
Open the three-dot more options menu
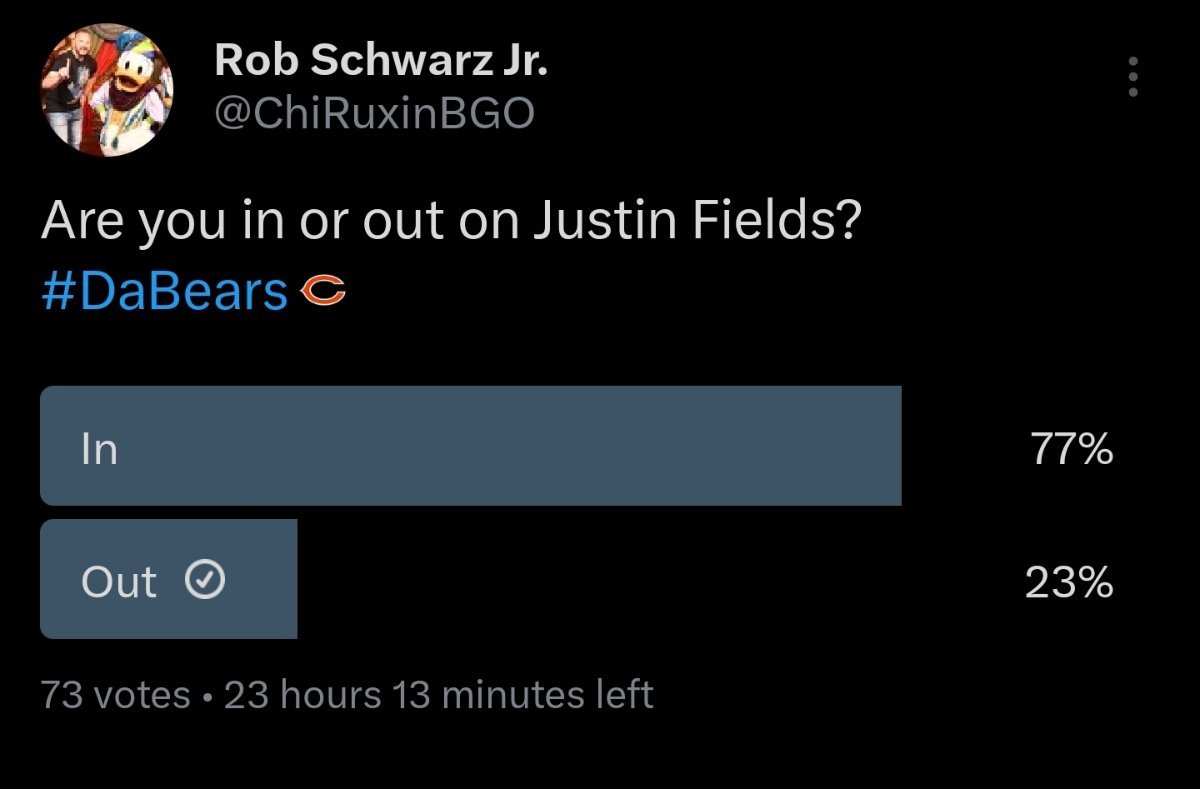1133,76
